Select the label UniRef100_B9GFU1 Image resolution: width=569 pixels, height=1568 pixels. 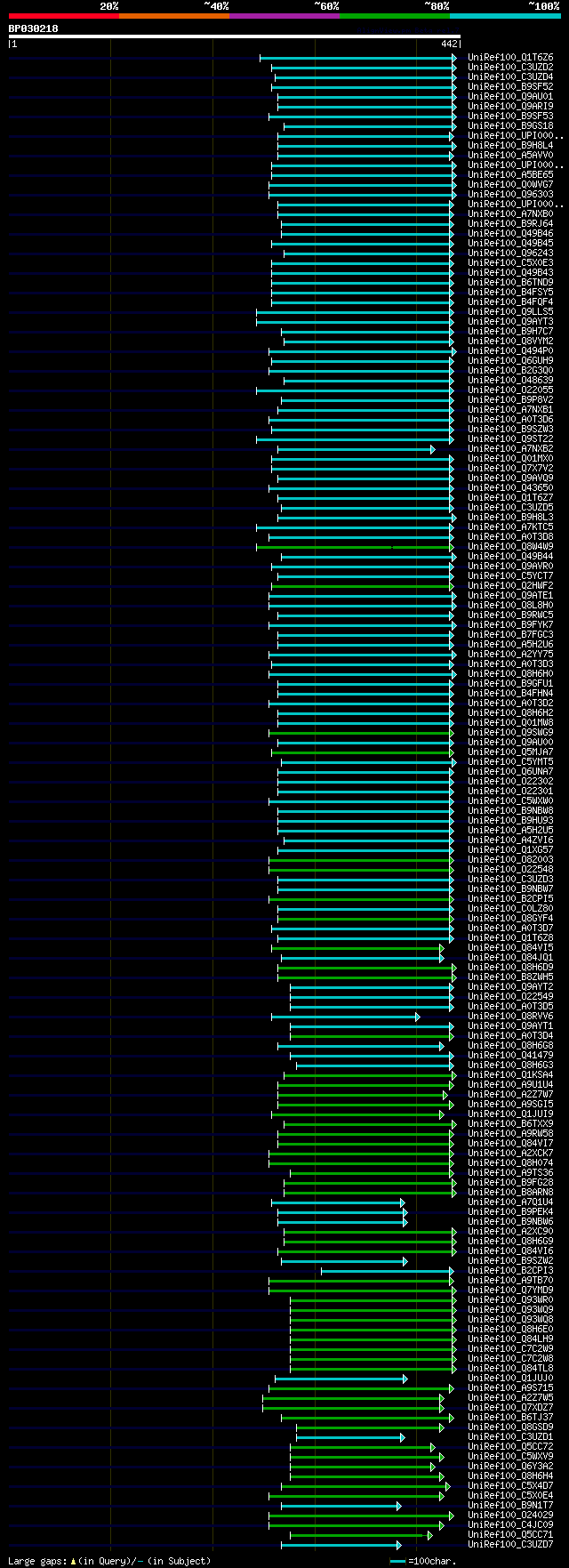pos(510,683)
